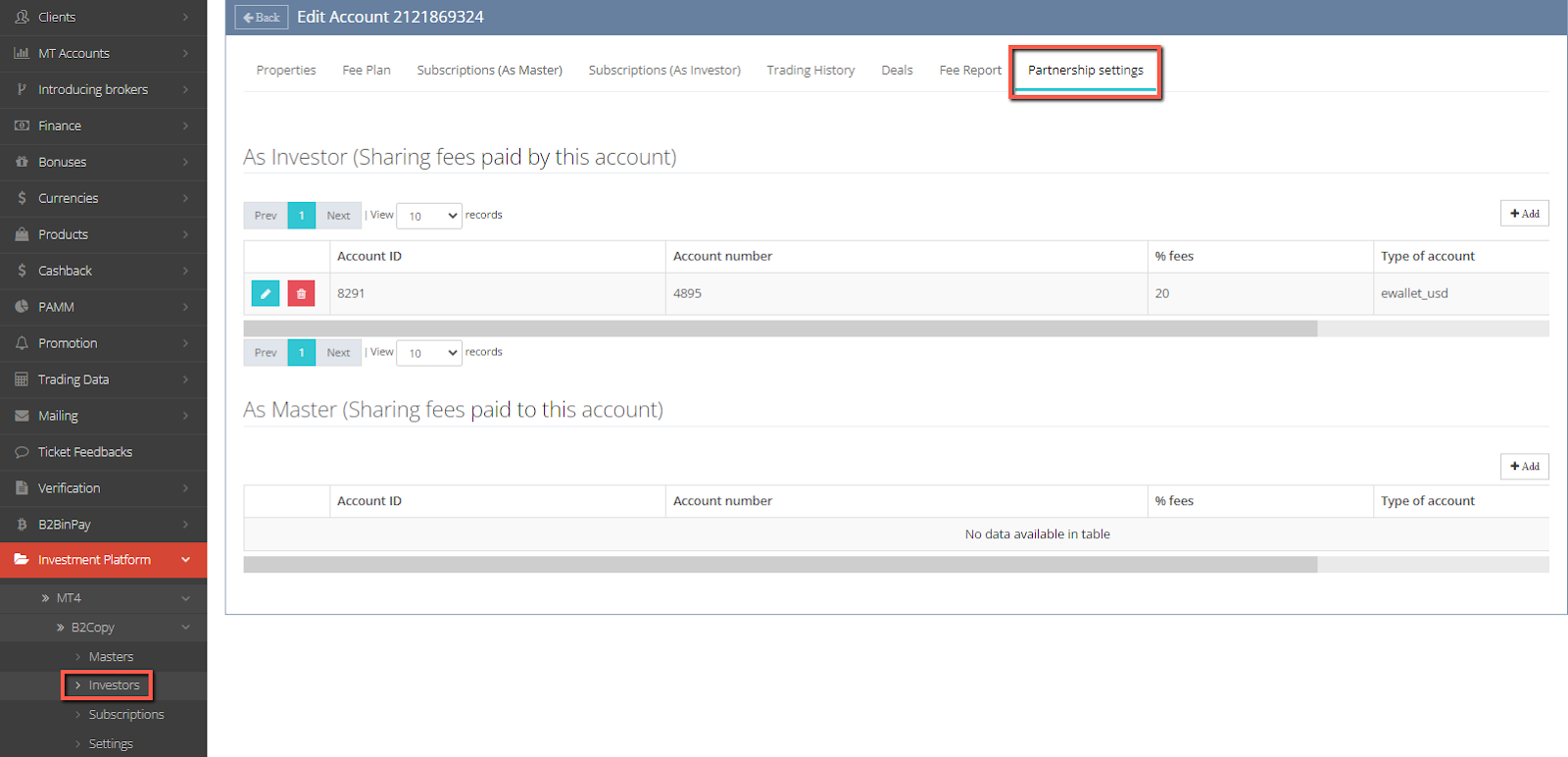This screenshot has height=757, width=1568.
Task: Click top page 1 pagination button
Action: [x=302, y=216]
